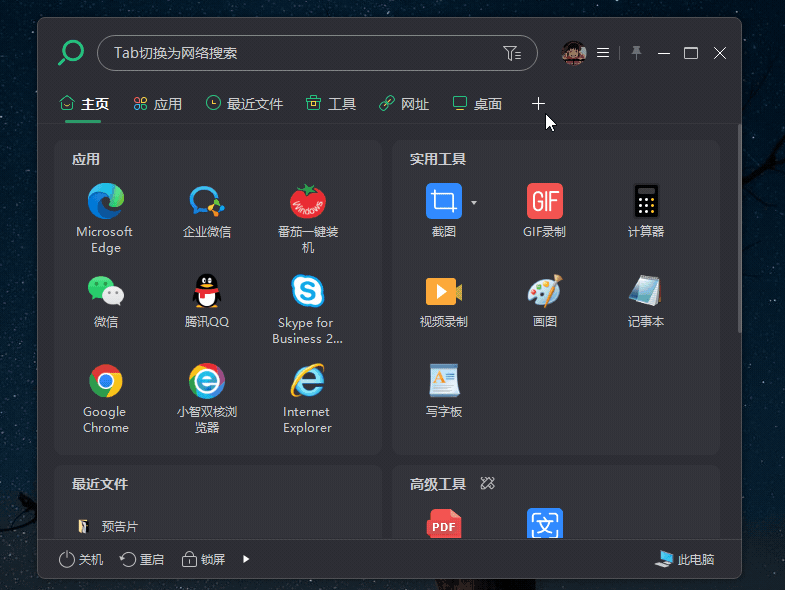The image size is (785, 590).
Task: Go to the 网址 tab
Action: (404, 104)
